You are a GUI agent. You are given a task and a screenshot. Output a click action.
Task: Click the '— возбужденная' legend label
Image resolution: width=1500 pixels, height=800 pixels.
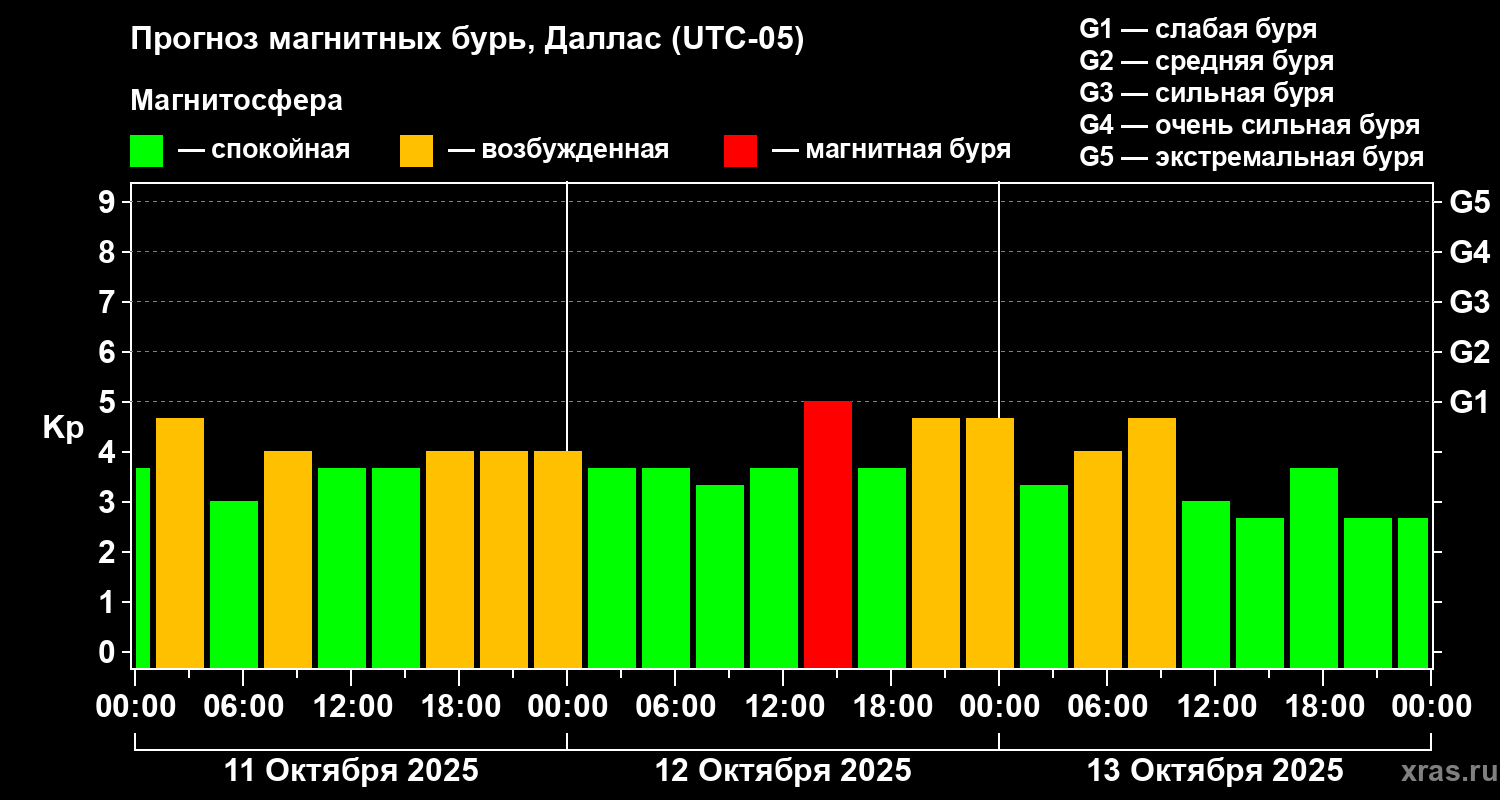[x=558, y=150]
